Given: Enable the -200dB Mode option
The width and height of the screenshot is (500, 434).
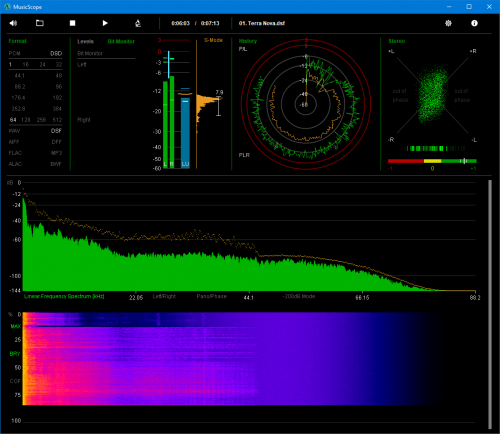Looking at the screenshot, I should 299,296.
